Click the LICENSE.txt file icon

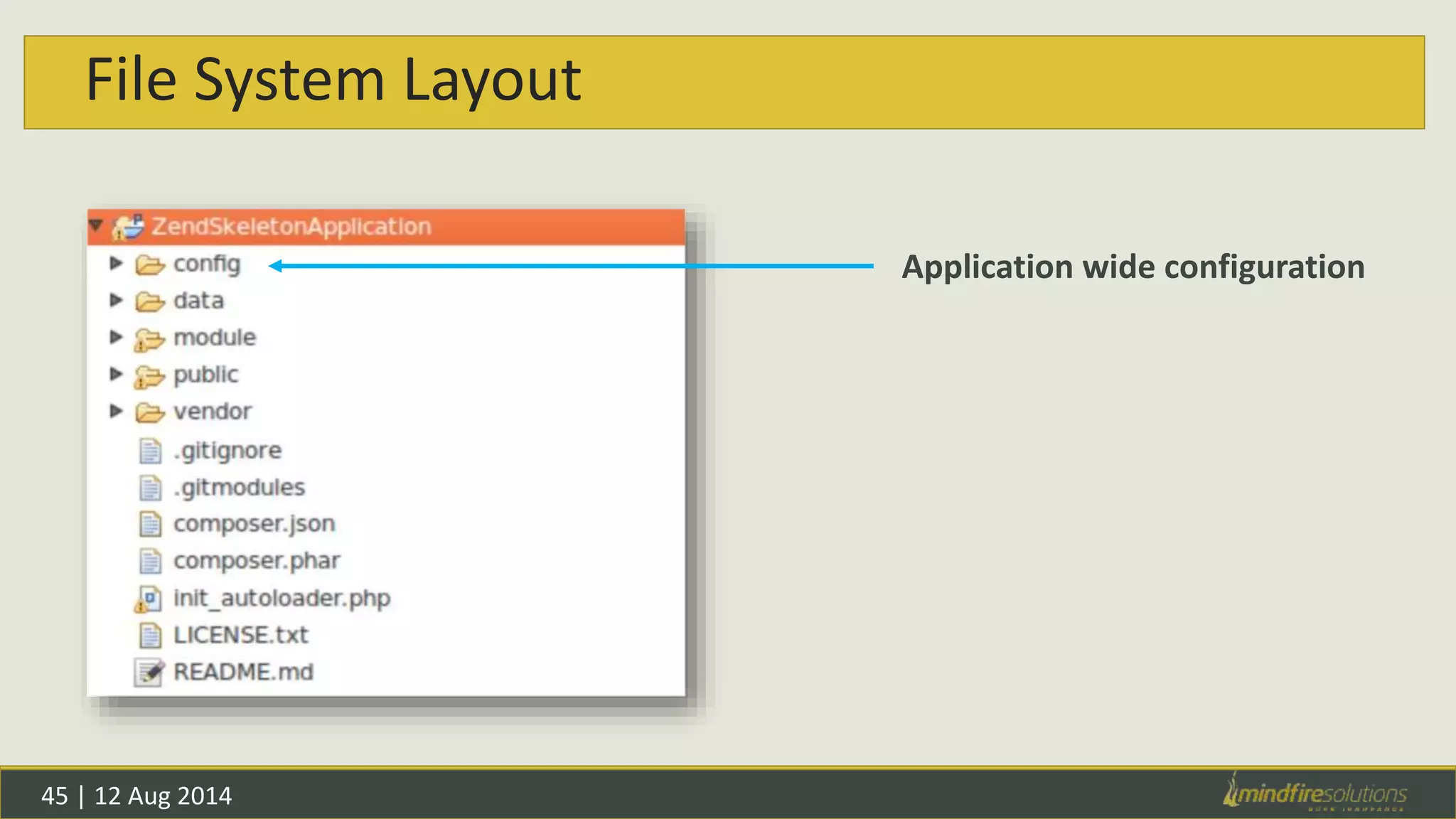150,635
